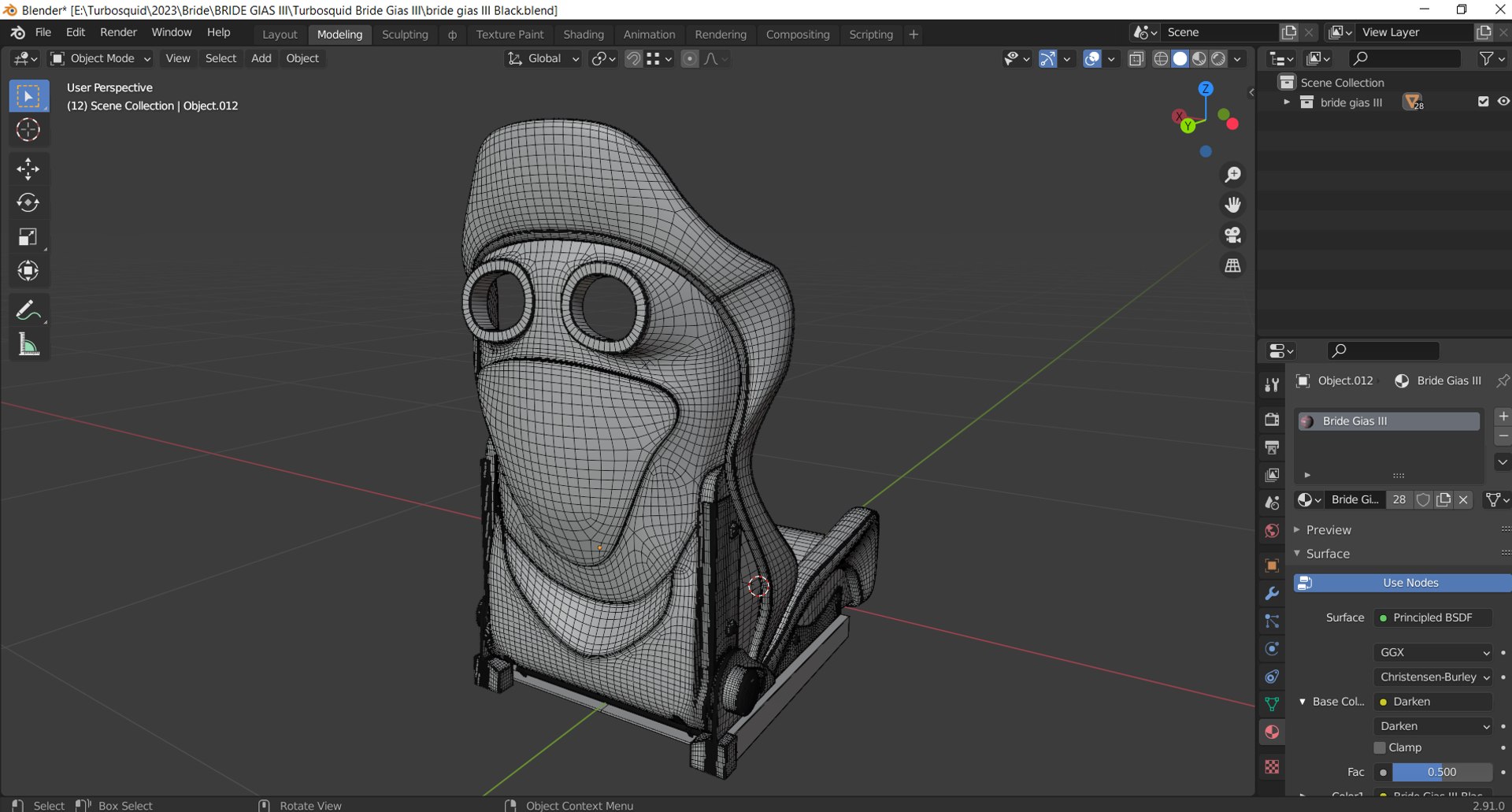This screenshot has height=812, width=1512.
Task: Activate the Rotate tool
Action: [x=28, y=203]
